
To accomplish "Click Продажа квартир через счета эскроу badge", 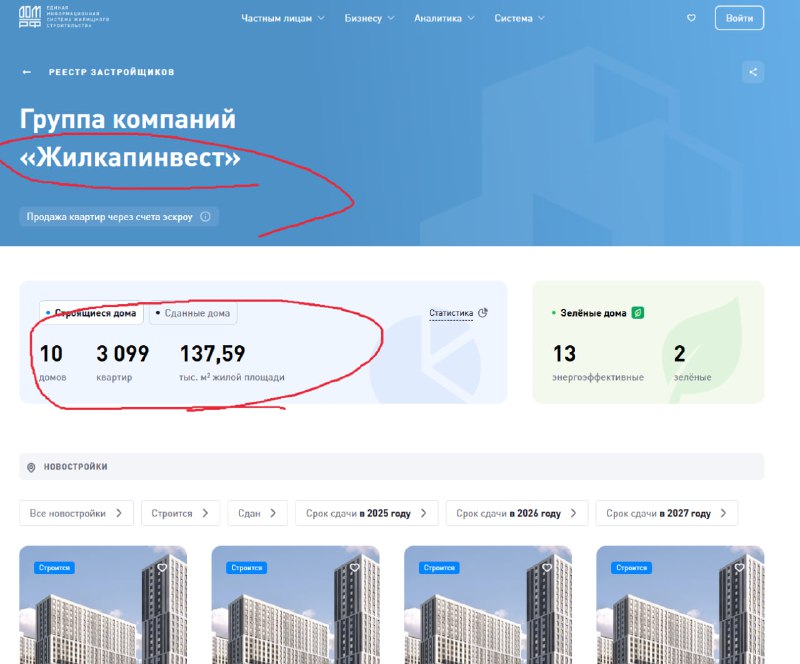I will tap(119, 216).
